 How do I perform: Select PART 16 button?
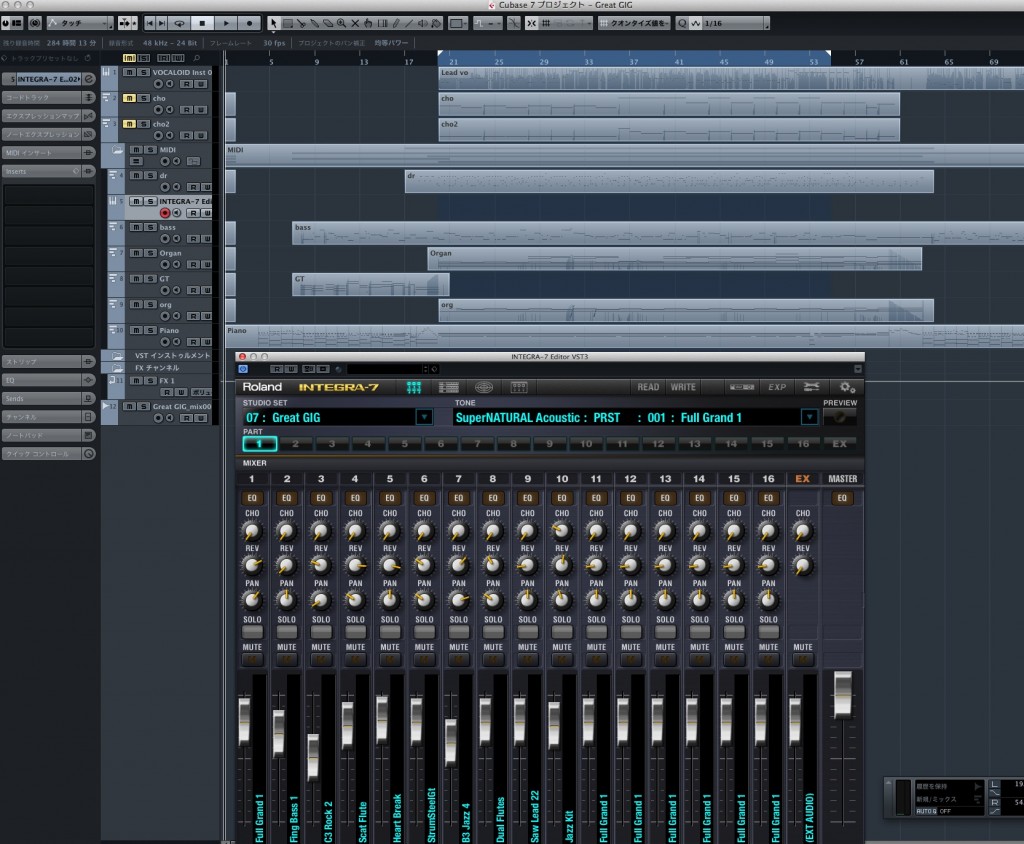[x=803, y=444]
